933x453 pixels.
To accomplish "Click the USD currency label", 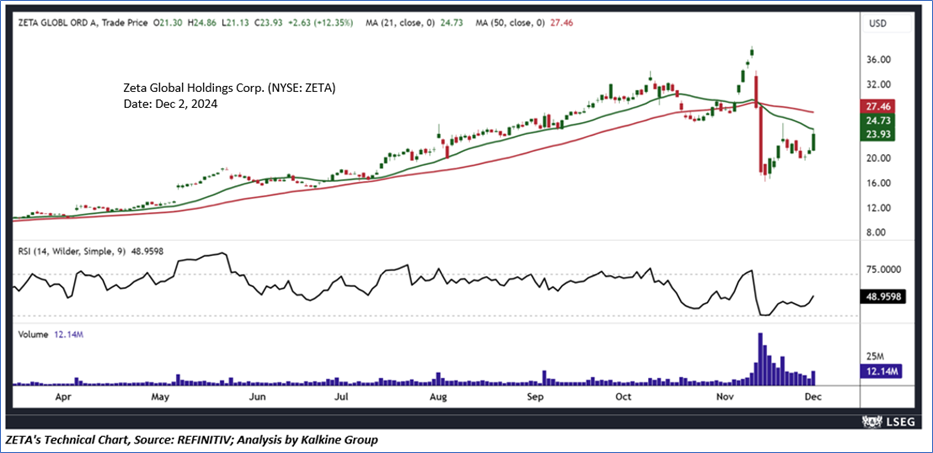I will tap(878, 24).
